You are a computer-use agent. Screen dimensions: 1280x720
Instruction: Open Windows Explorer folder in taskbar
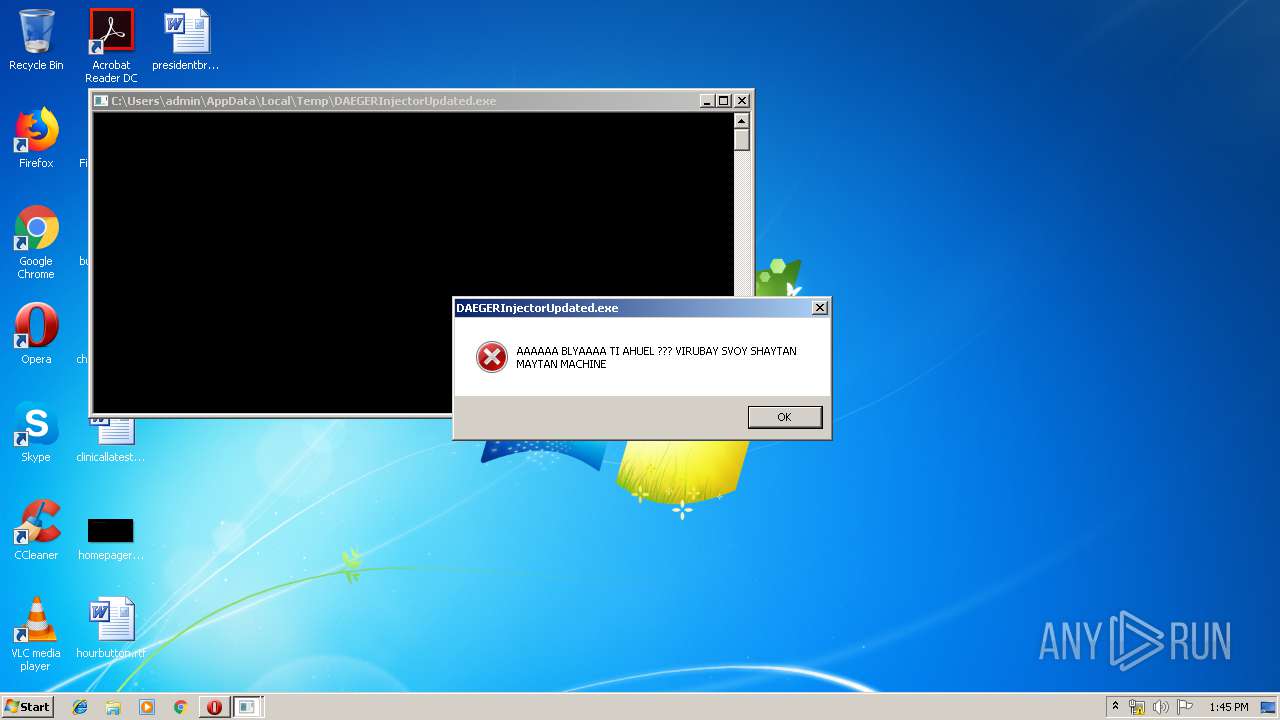coord(113,707)
